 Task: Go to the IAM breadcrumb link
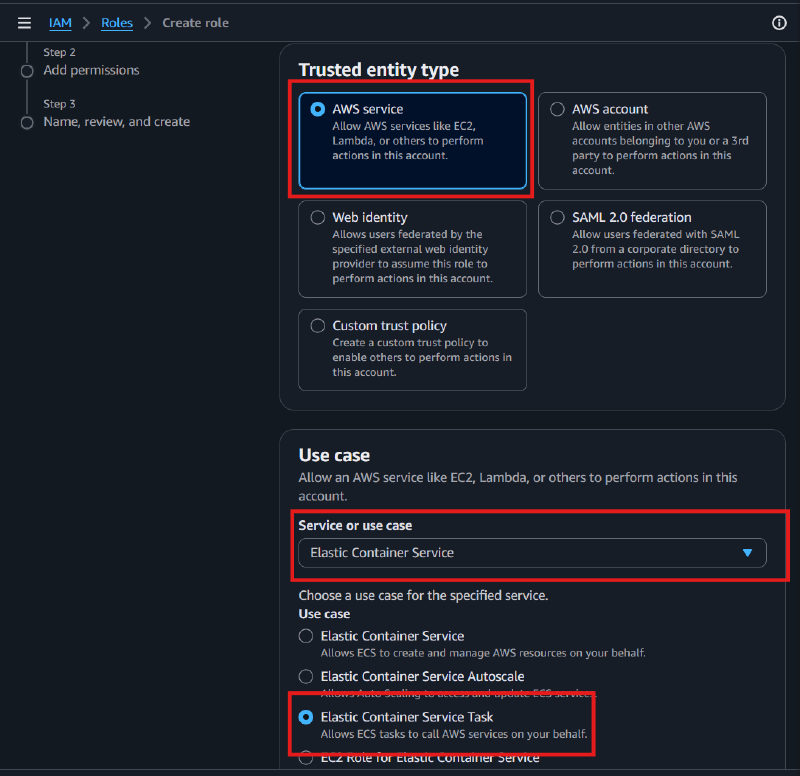60,23
